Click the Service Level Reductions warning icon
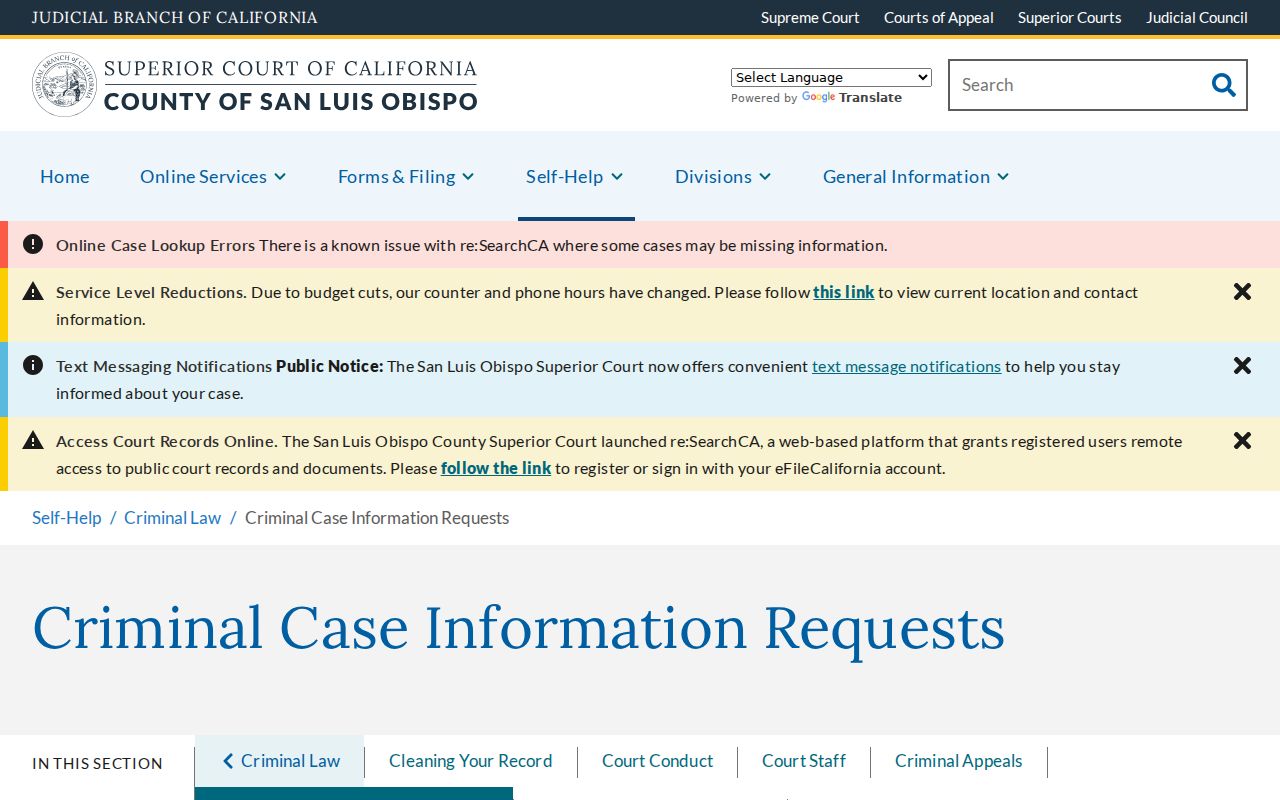Image resolution: width=1280 pixels, height=800 pixels. pos(33,291)
